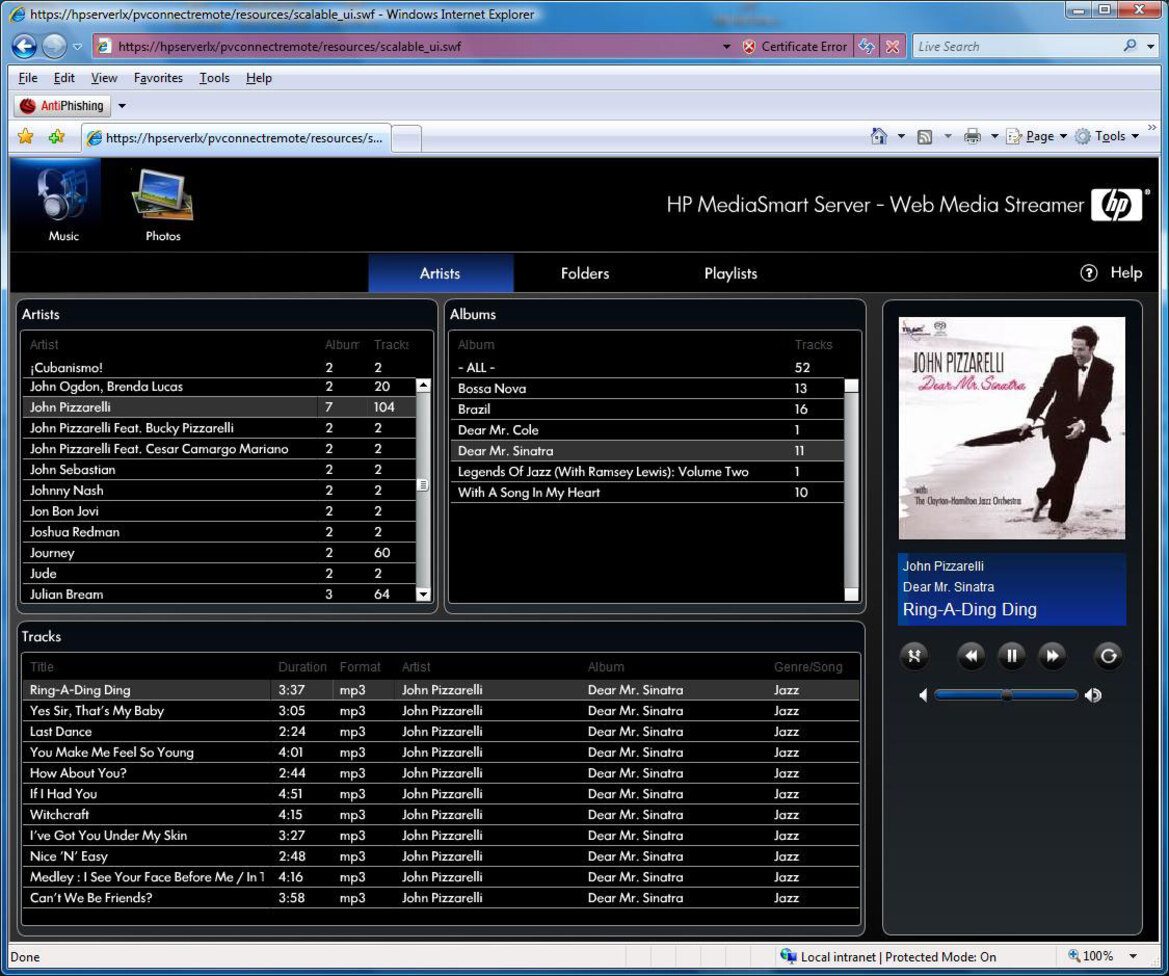Image resolution: width=1169 pixels, height=976 pixels.
Task: Click the Dear Mr. Sinatra album cover
Action: tap(1012, 428)
